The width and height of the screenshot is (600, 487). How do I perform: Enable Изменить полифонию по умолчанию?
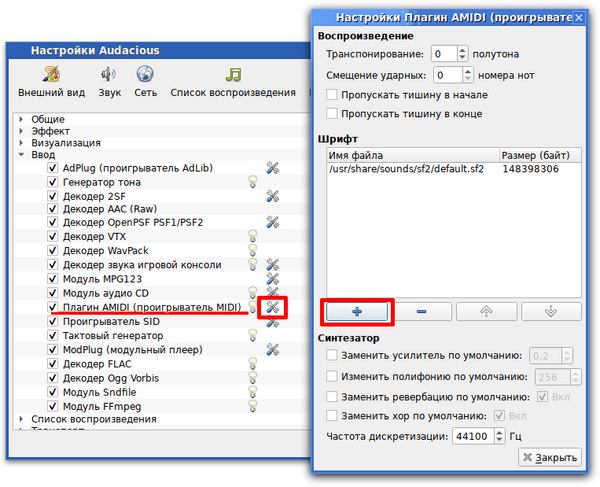pyautogui.click(x=332, y=376)
